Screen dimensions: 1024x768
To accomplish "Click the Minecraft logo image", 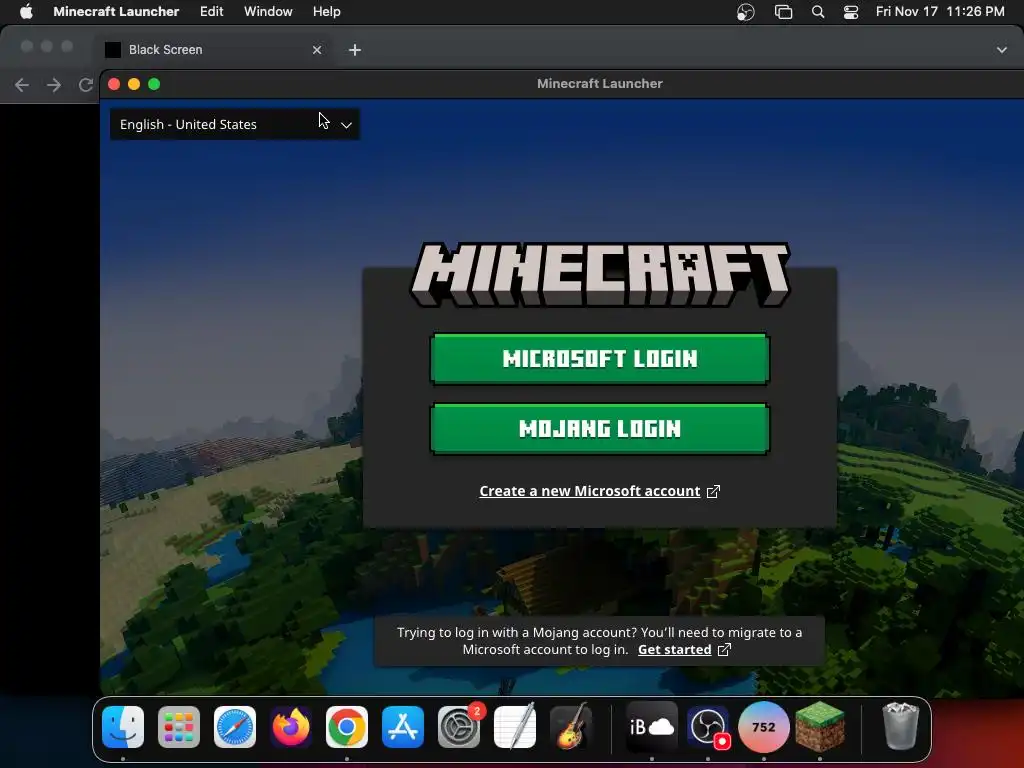I will click(x=600, y=274).
